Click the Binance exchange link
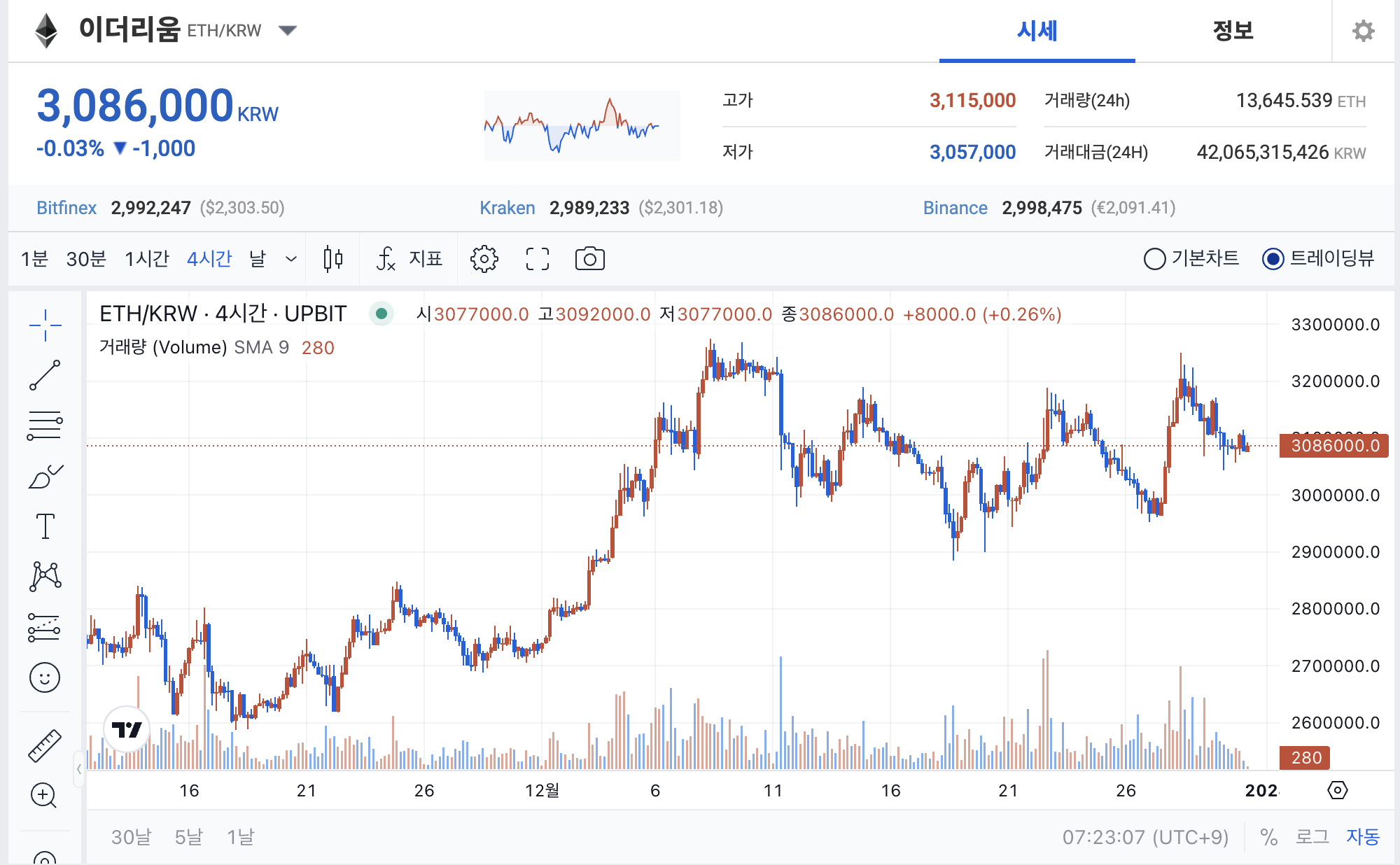 (x=955, y=208)
